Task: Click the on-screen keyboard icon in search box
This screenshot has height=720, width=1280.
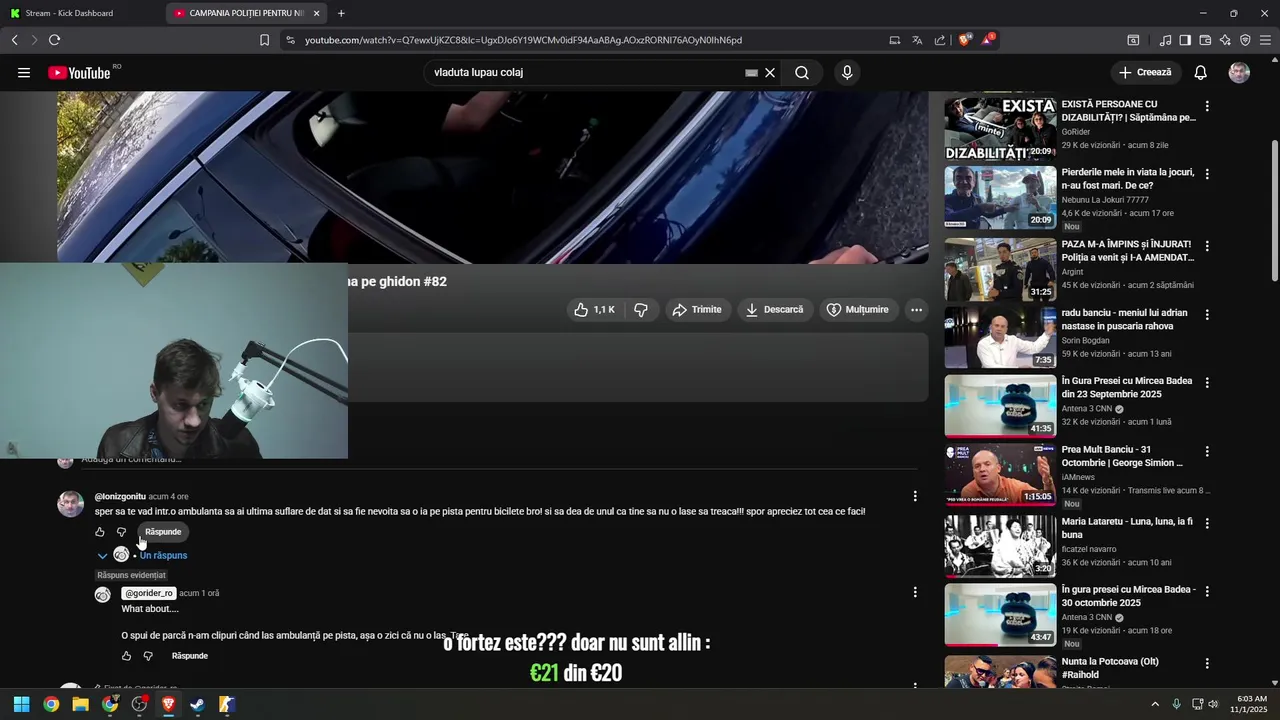Action: [752, 72]
